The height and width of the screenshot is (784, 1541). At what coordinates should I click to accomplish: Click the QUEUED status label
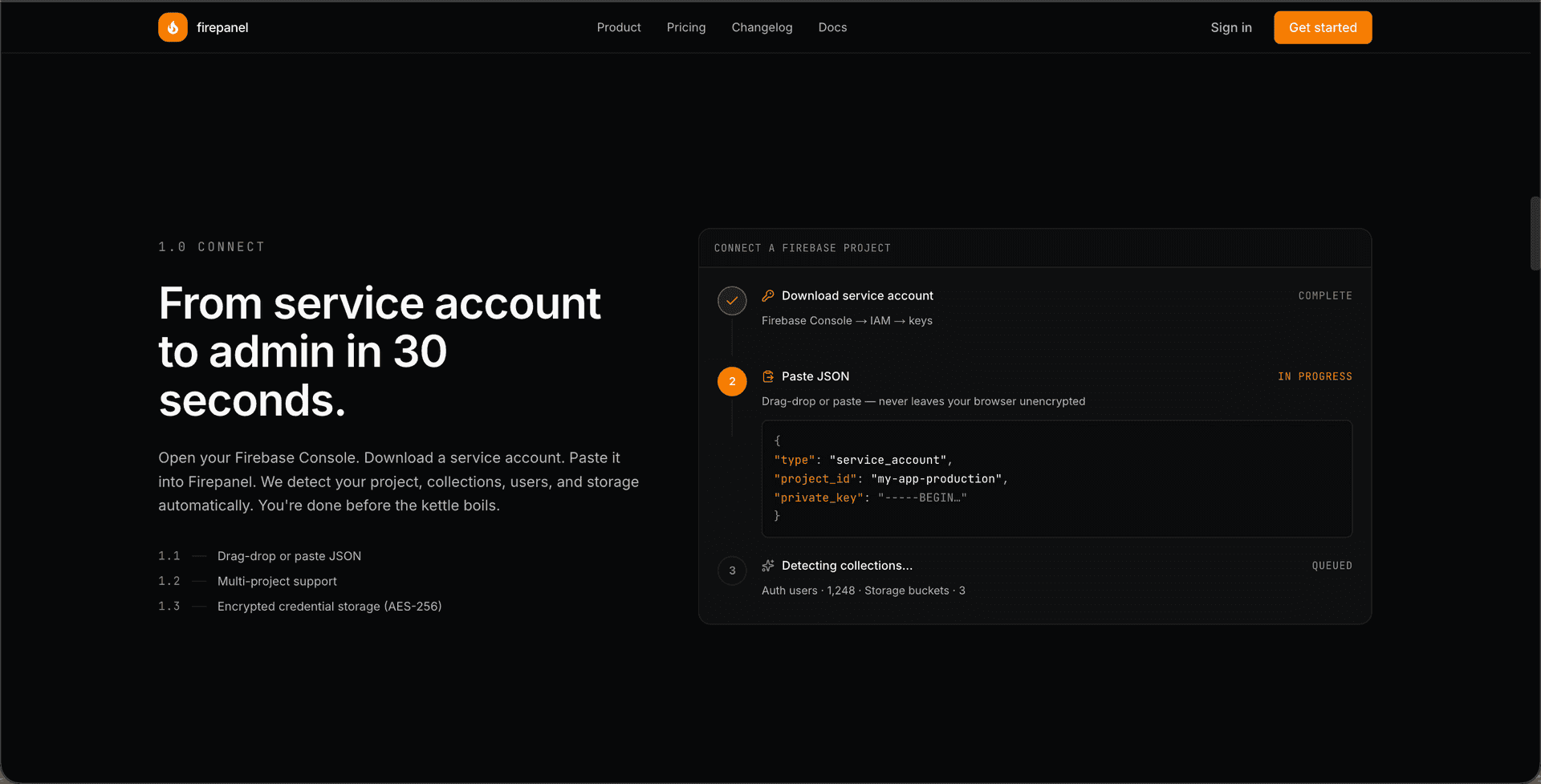point(1332,566)
